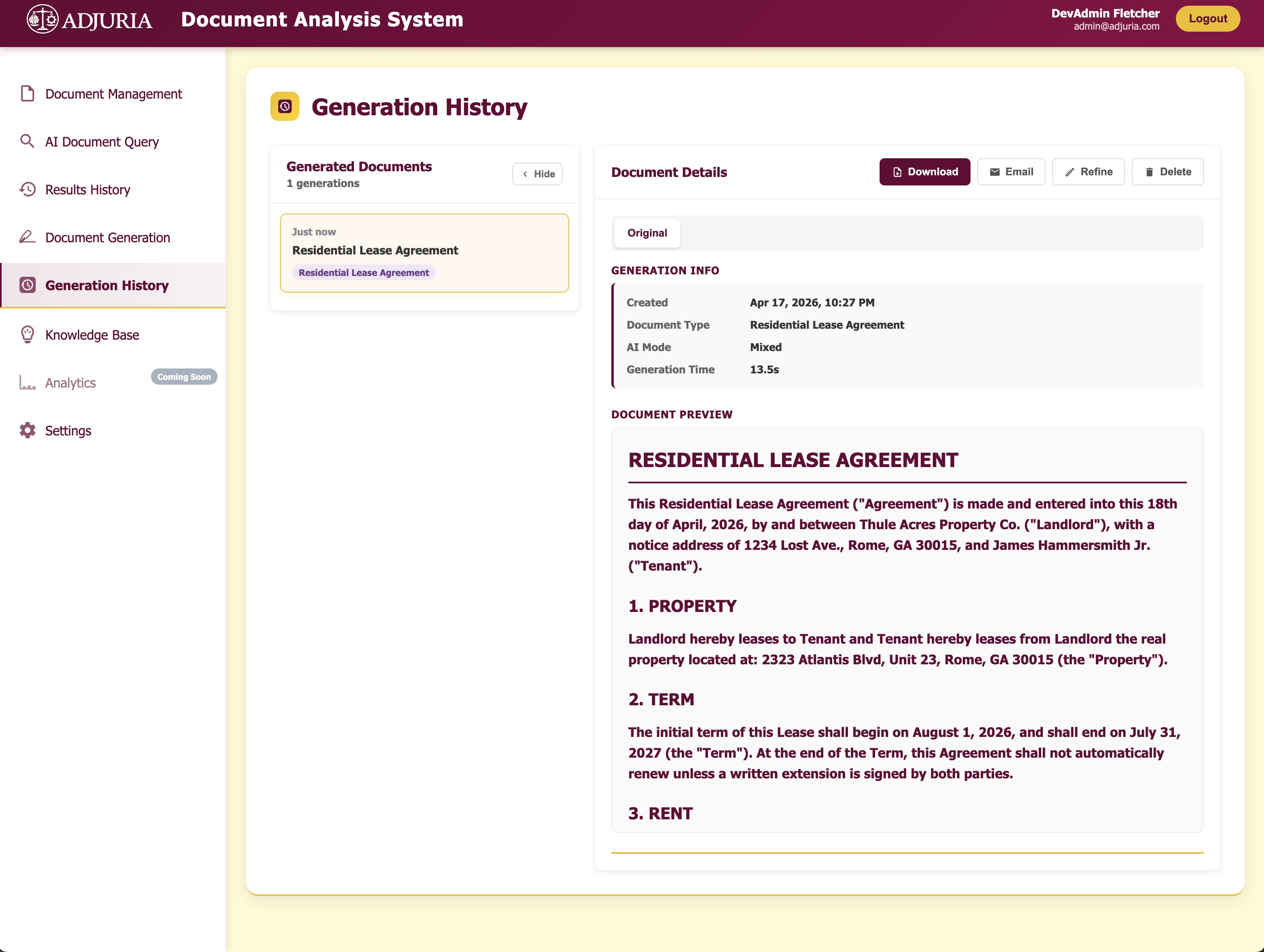
Task: Click the Document Generation pen icon
Action: 28,237
